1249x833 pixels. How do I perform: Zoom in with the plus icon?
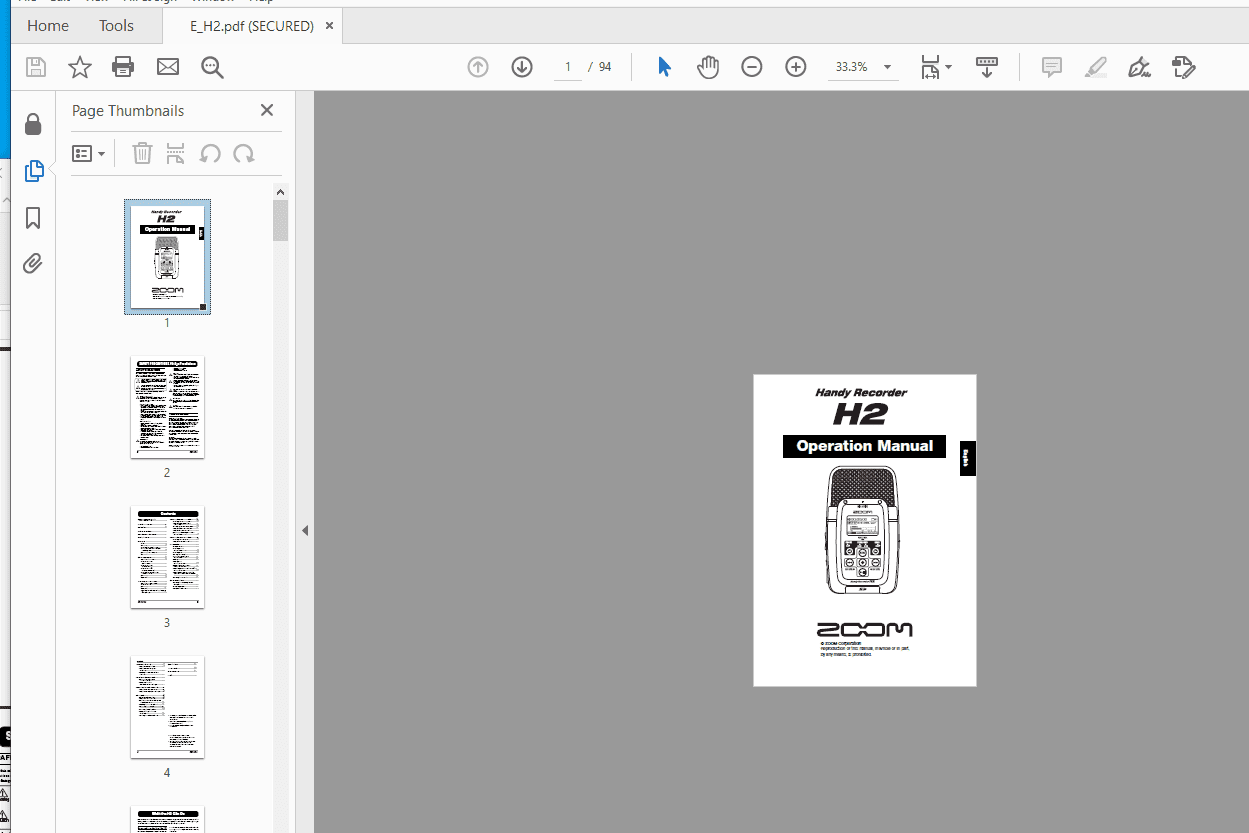tap(796, 67)
